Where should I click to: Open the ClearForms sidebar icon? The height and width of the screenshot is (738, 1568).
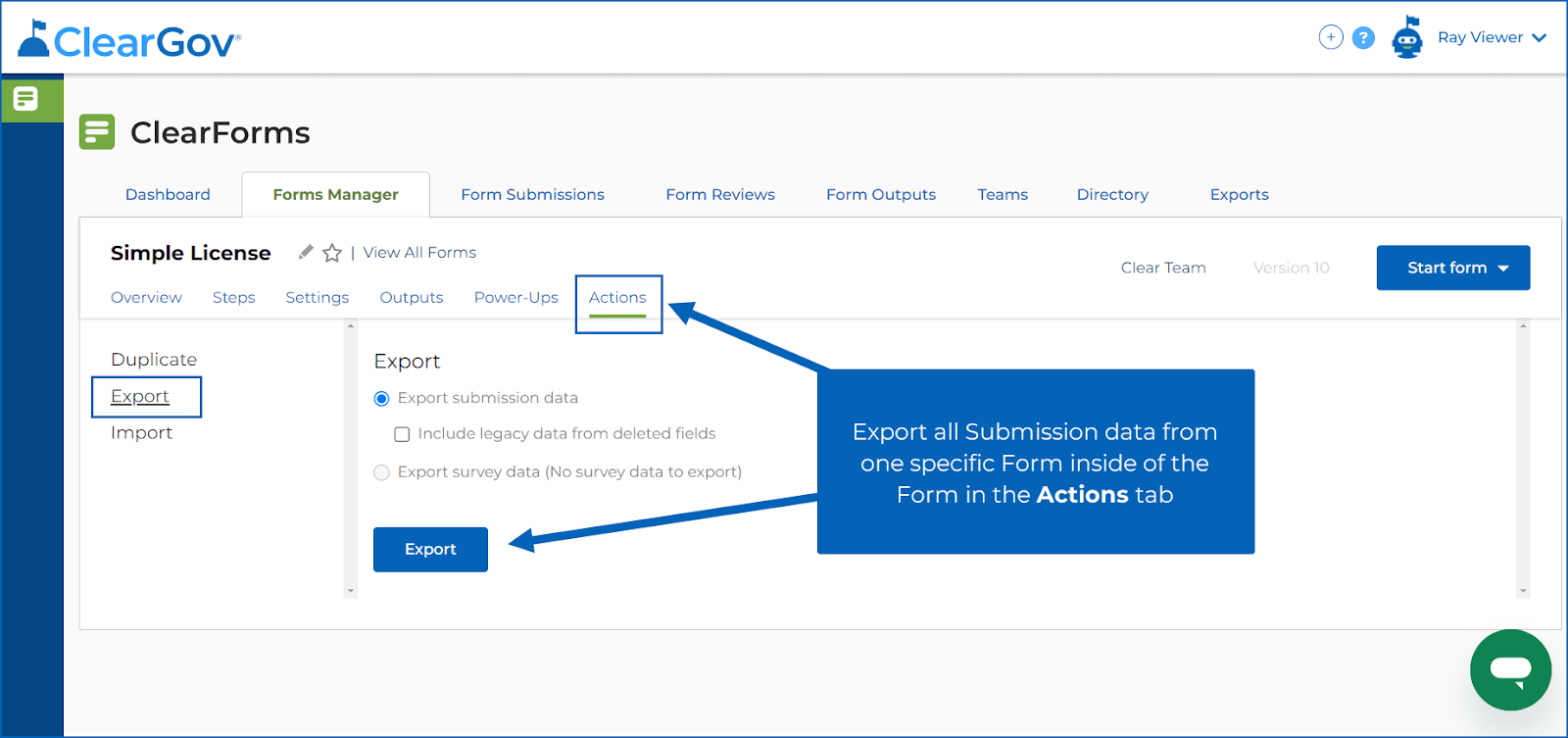click(25, 98)
